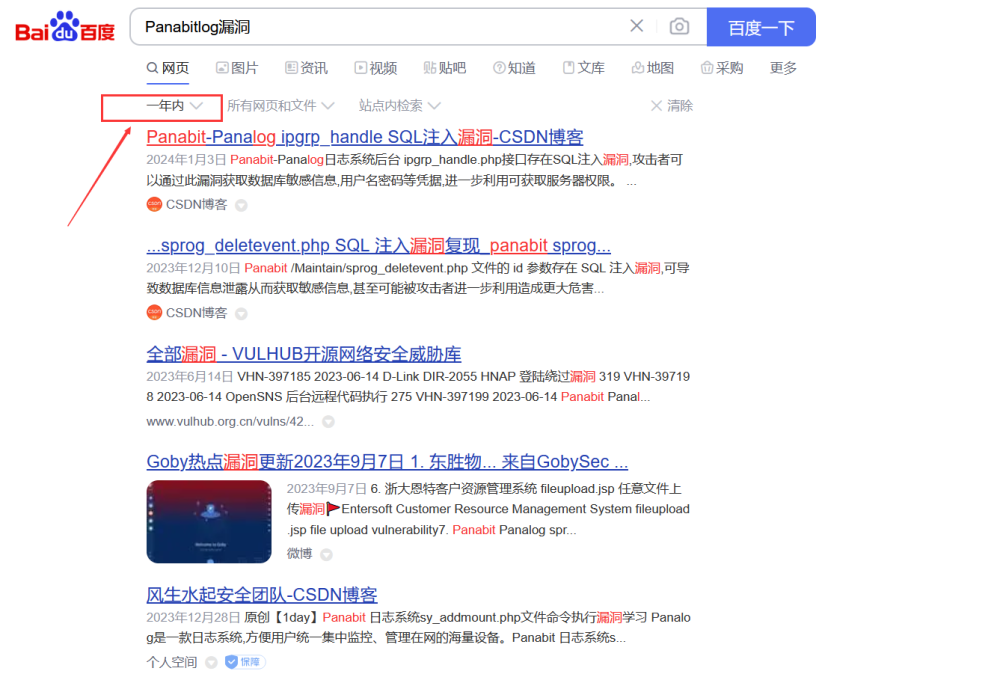Viewport: 1000px width, 686px height.
Task: Click the Goby result thumbnail image
Action: (x=209, y=522)
